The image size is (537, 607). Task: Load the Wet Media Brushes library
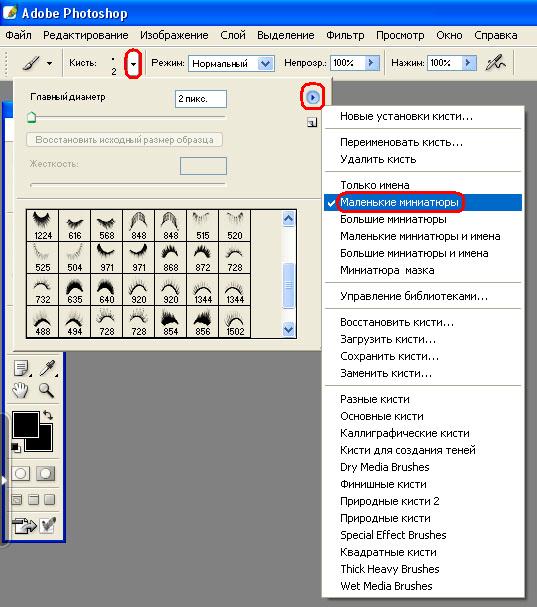(423, 586)
